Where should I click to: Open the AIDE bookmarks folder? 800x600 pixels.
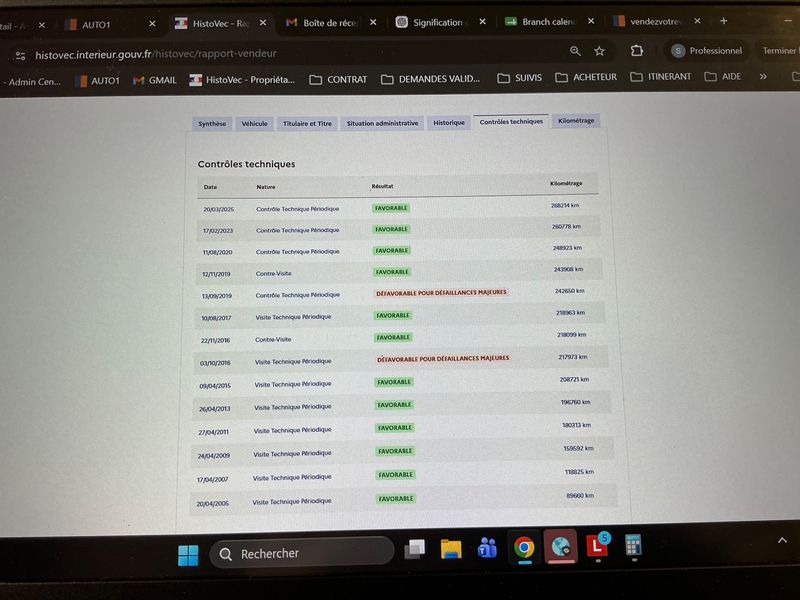click(722, 77)
